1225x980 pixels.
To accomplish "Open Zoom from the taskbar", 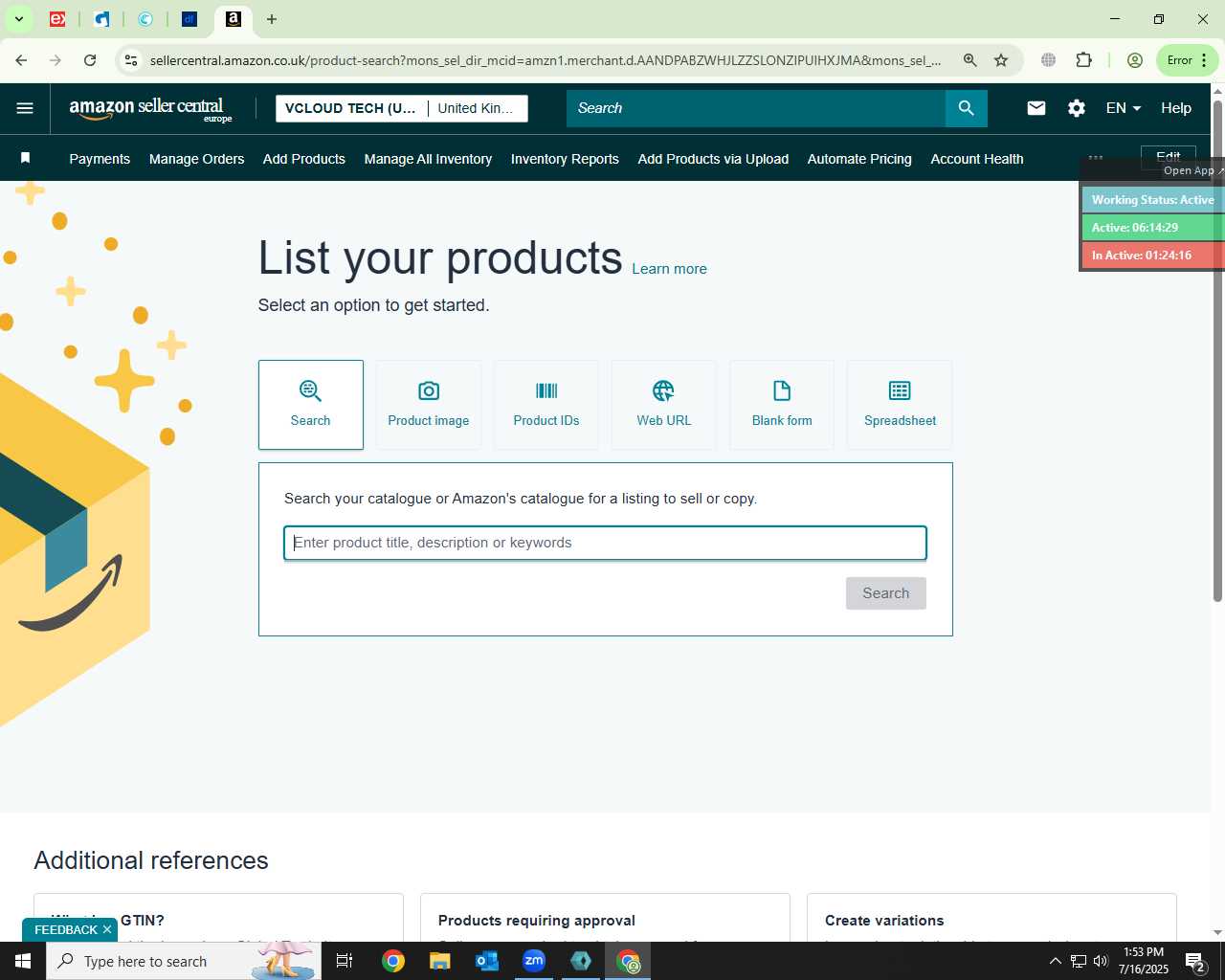I will tap(534, 961).
